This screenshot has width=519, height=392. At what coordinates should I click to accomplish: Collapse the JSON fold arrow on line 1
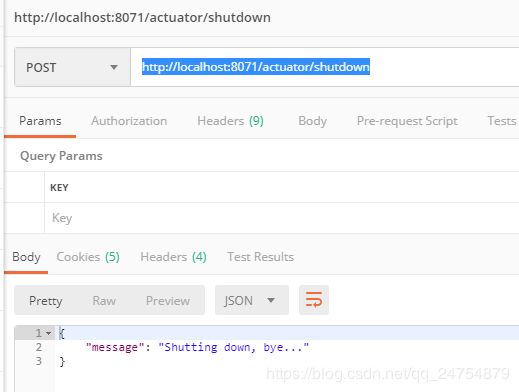pos(49,333)
